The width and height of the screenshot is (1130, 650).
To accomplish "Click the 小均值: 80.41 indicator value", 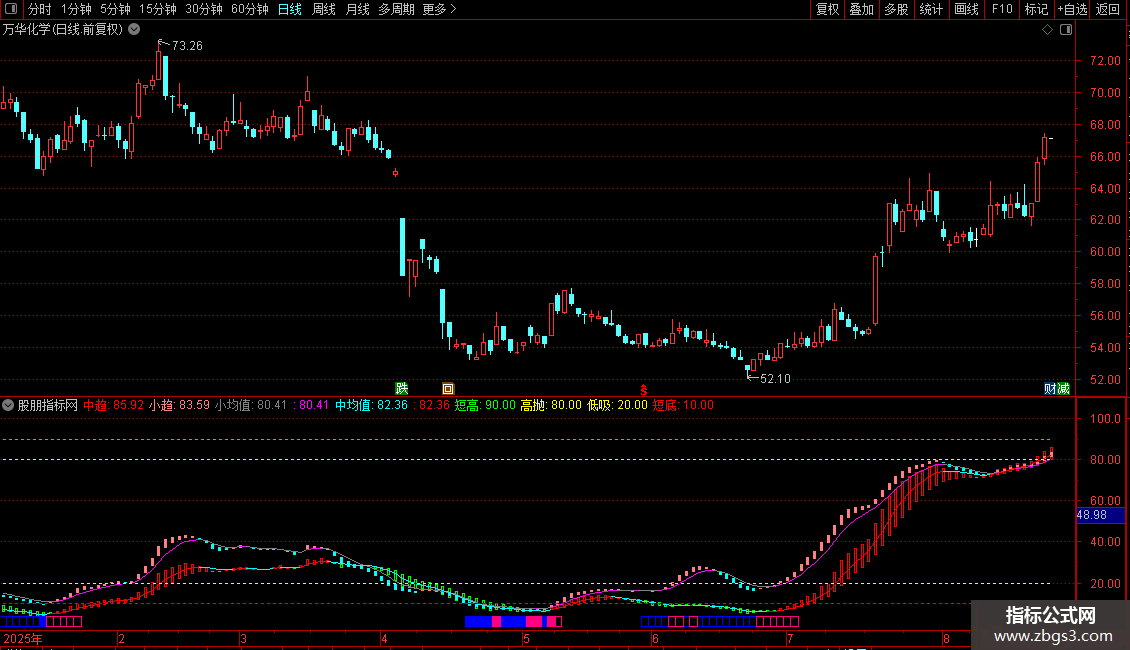I will (250, 405).
